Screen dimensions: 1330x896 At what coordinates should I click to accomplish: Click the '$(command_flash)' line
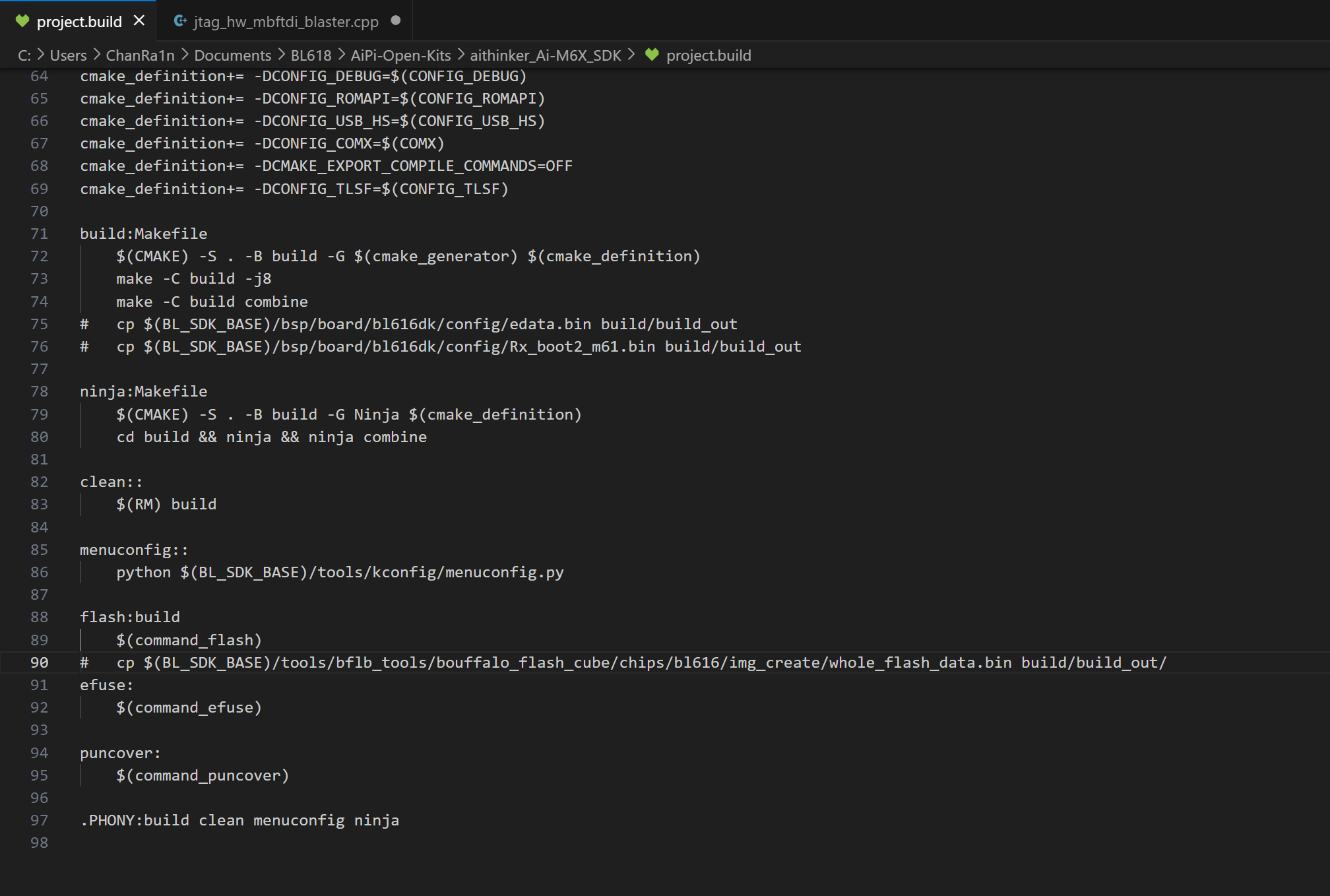189,640
